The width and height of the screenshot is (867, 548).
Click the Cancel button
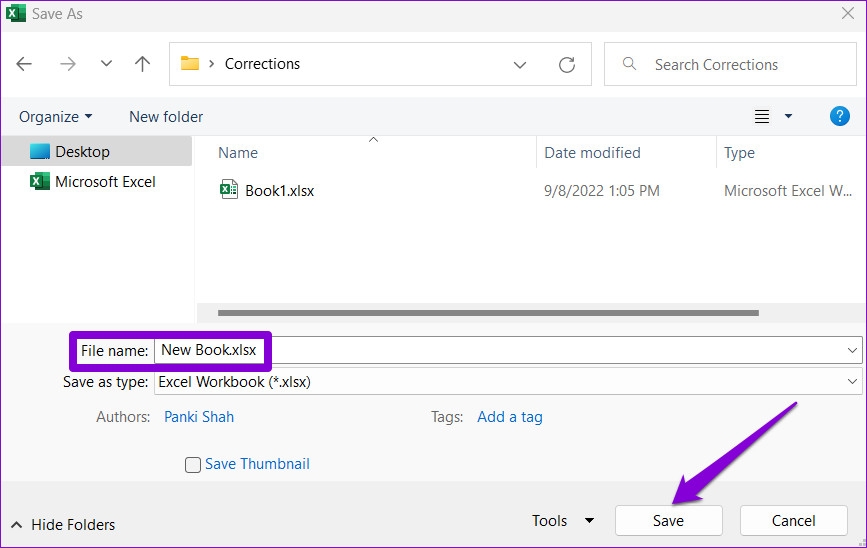(793, 520)
